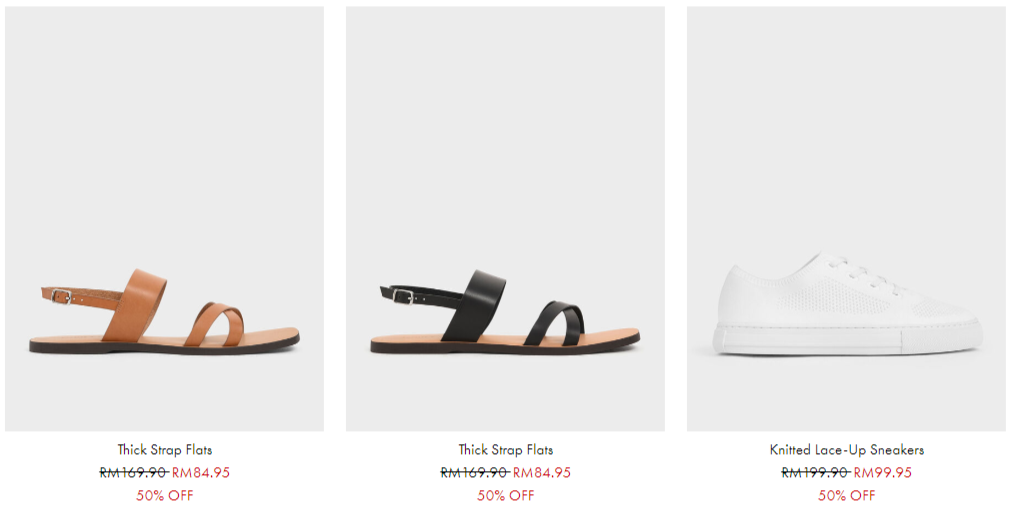Click struck-through RM169.90 price under tan sandal
This screenshot has height=515, width=1015.
133,472
